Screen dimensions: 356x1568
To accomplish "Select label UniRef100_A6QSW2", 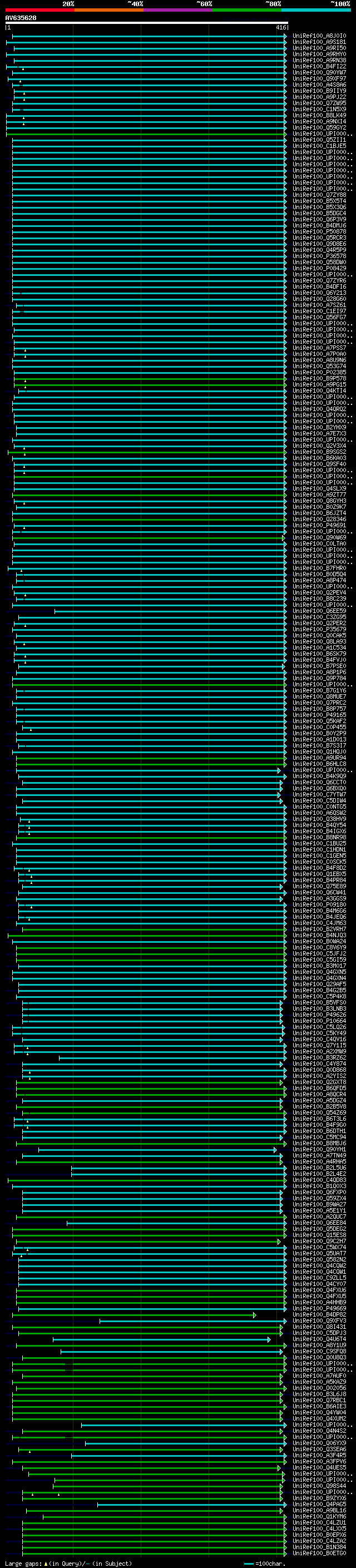I will [319, 813].
